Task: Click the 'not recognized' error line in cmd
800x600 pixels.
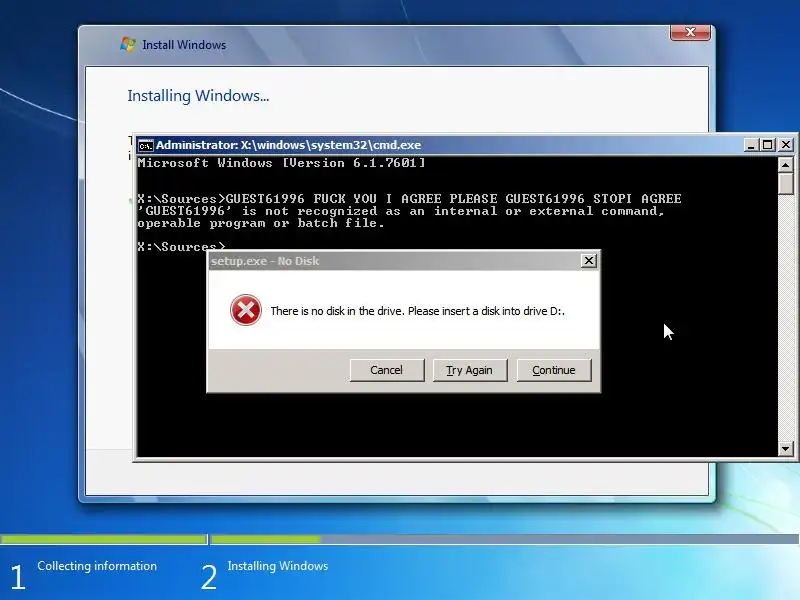Action: tap(401, 211)
